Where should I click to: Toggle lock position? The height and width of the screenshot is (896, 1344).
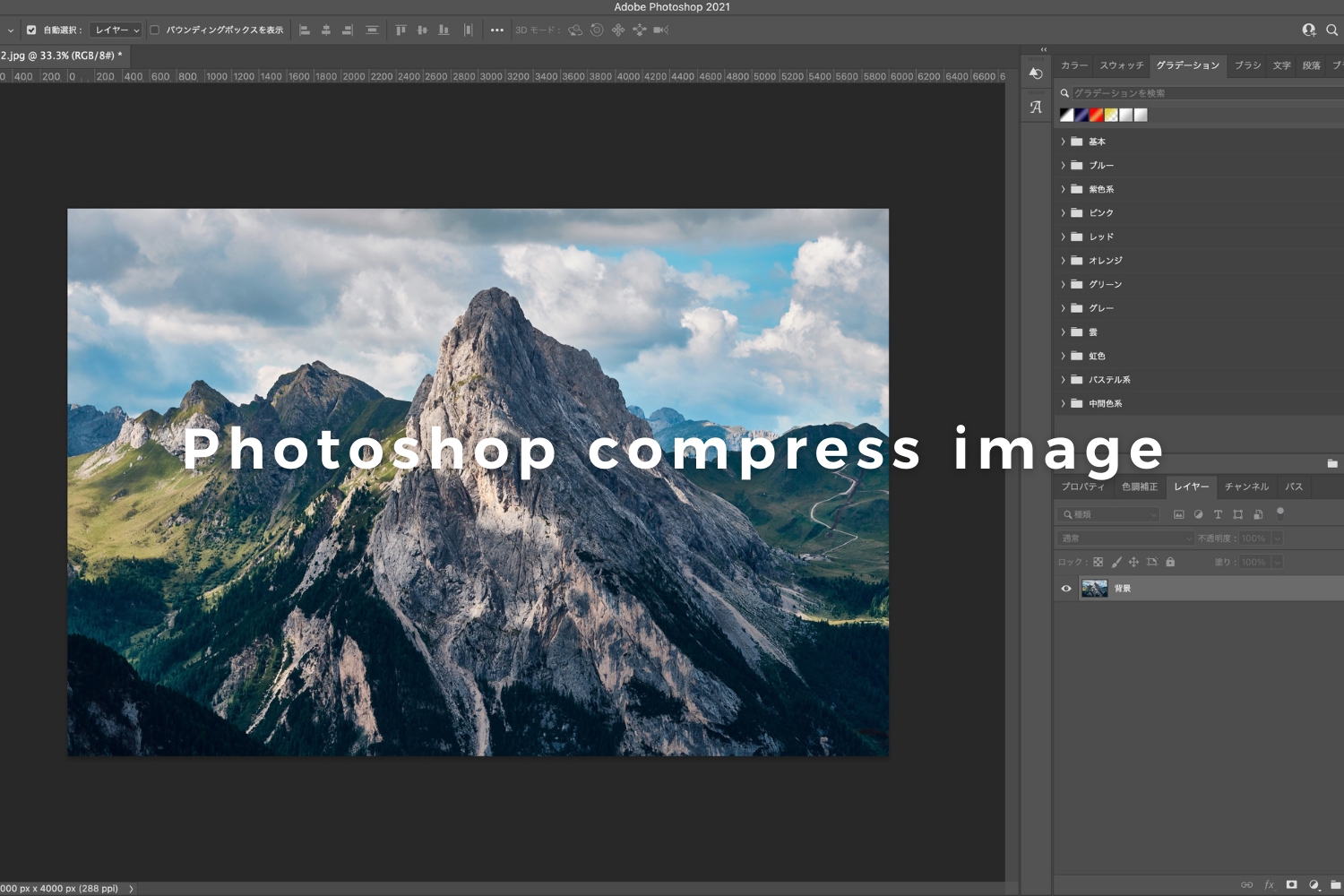pos(1133,563)
